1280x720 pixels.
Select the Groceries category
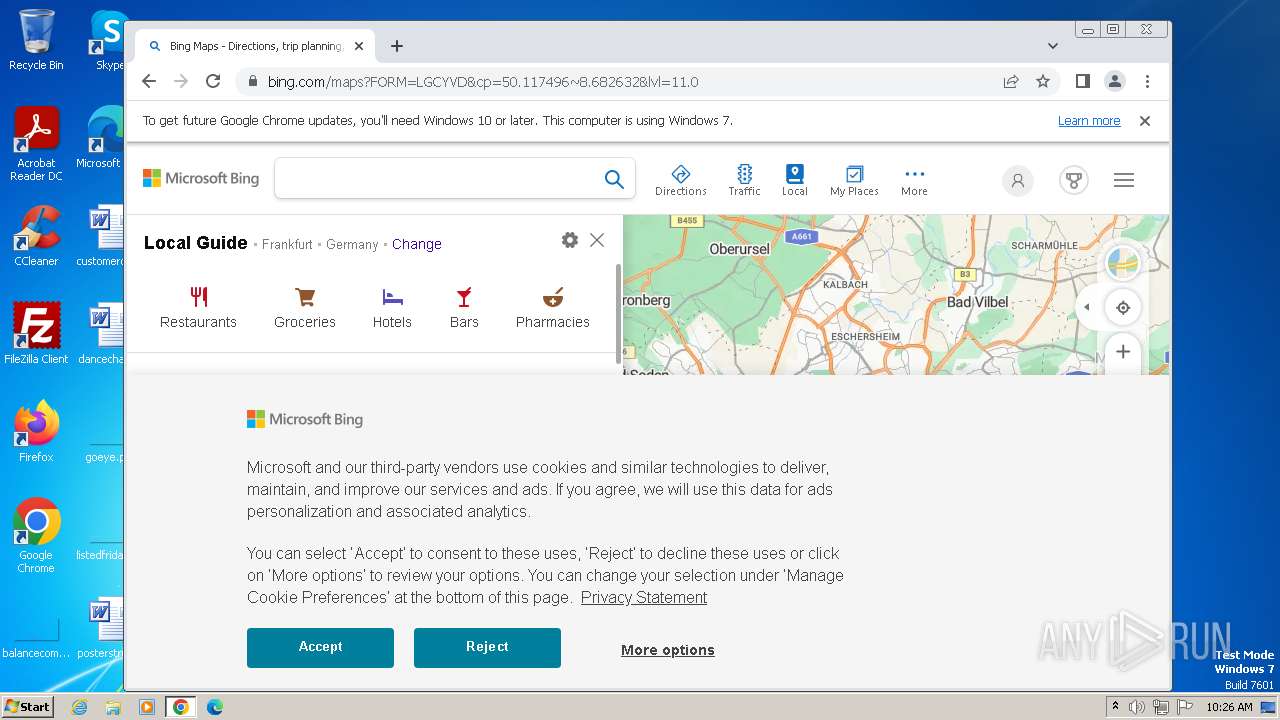click(305, 307)
